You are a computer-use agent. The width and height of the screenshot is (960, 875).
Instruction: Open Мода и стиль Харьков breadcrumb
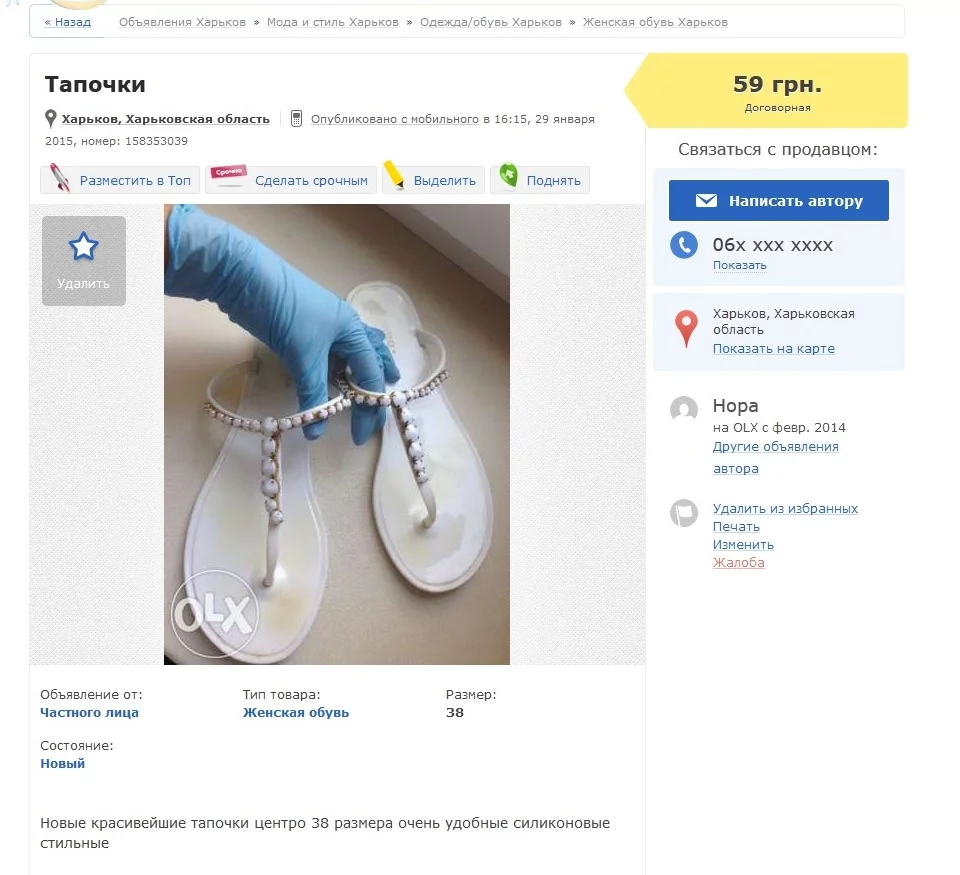pos(332,22)
